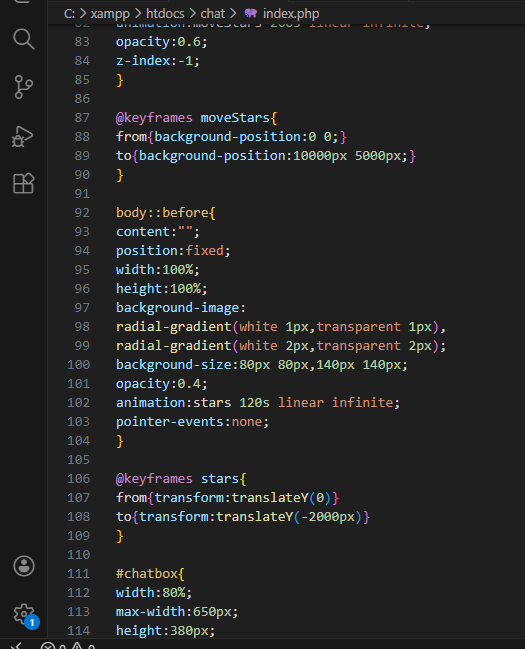Screen dimensions: 525x649
Task: Place cursor on 'height:100%;' line
Action: [161, 288]
